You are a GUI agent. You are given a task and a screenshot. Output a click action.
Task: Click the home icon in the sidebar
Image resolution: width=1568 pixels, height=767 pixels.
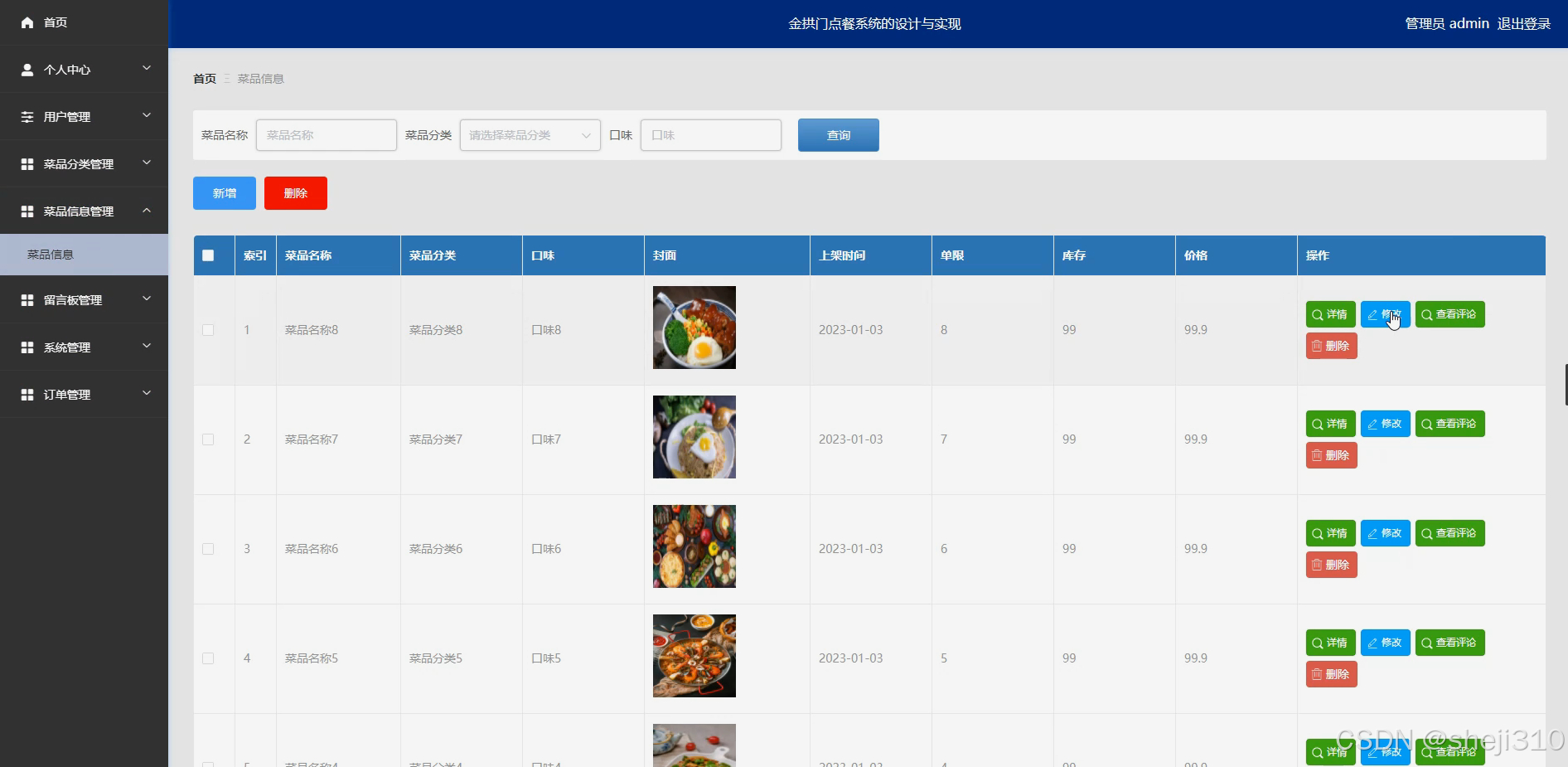click(27, 22)
